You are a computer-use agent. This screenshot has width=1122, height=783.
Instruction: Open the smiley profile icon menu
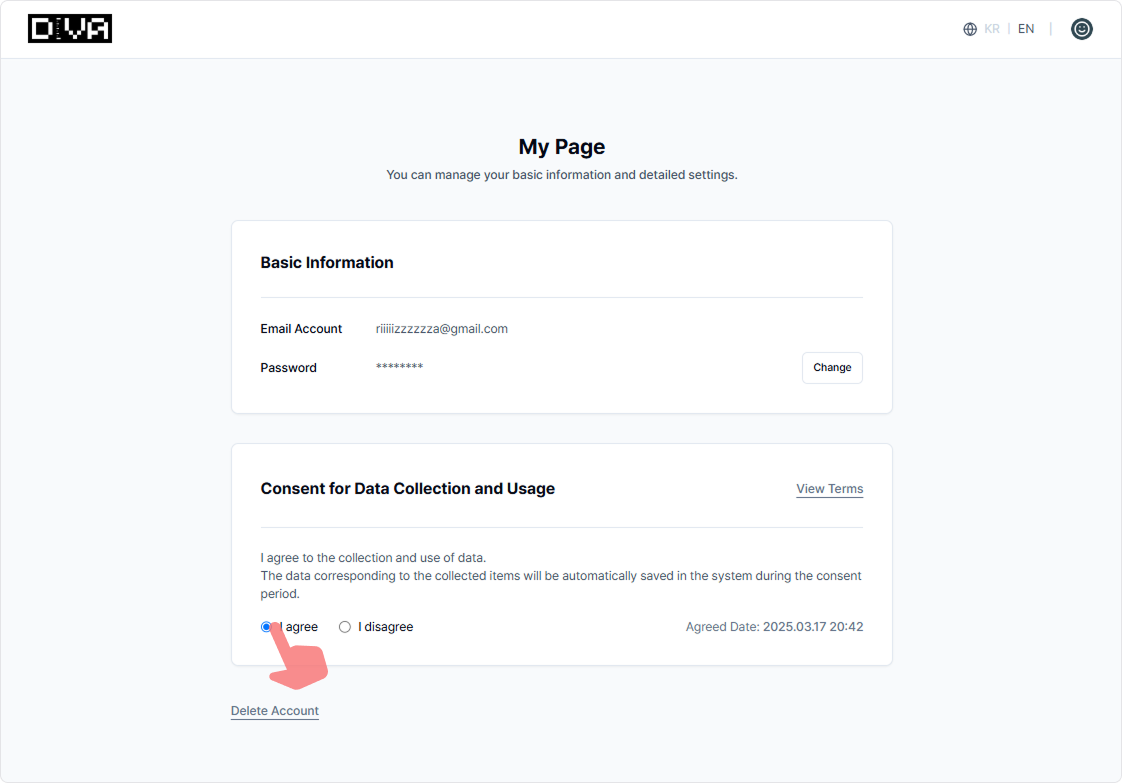[x=1081, y=29]
